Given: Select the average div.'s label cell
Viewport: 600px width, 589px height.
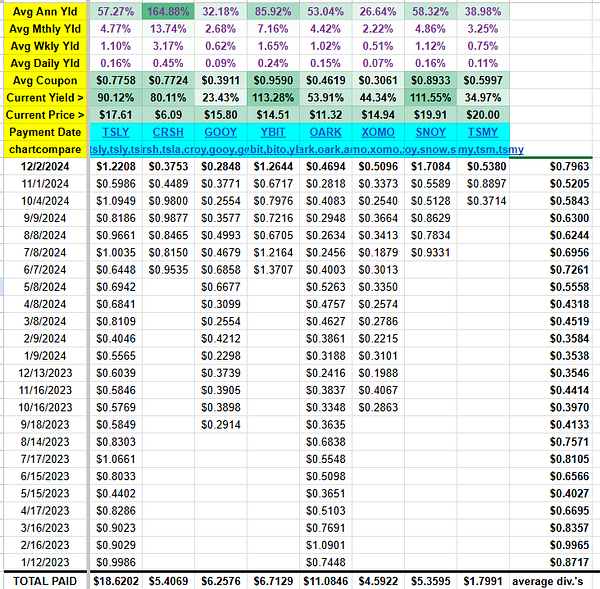Looking at the screenshot, I should pos(551,581).
